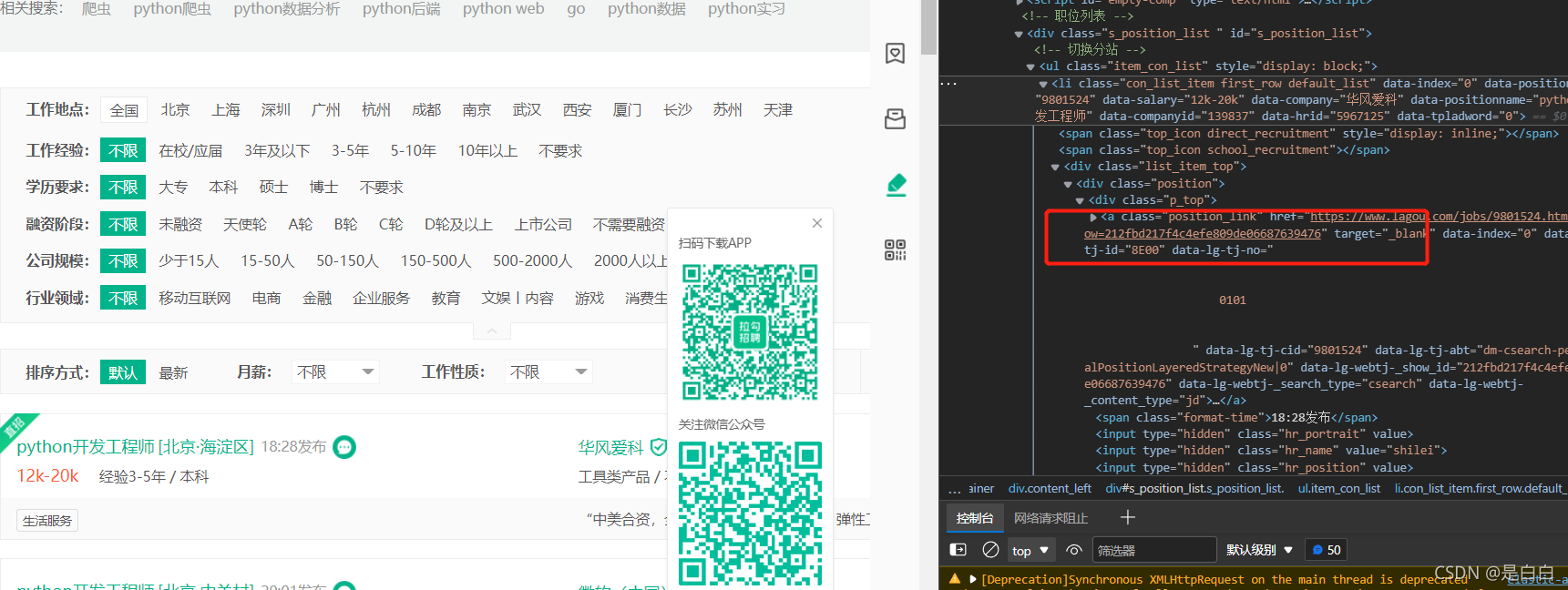
Task: Open python开发工程师 [北京·海淀区] job link
Action: pyautogui.click(x=135, y=447)
